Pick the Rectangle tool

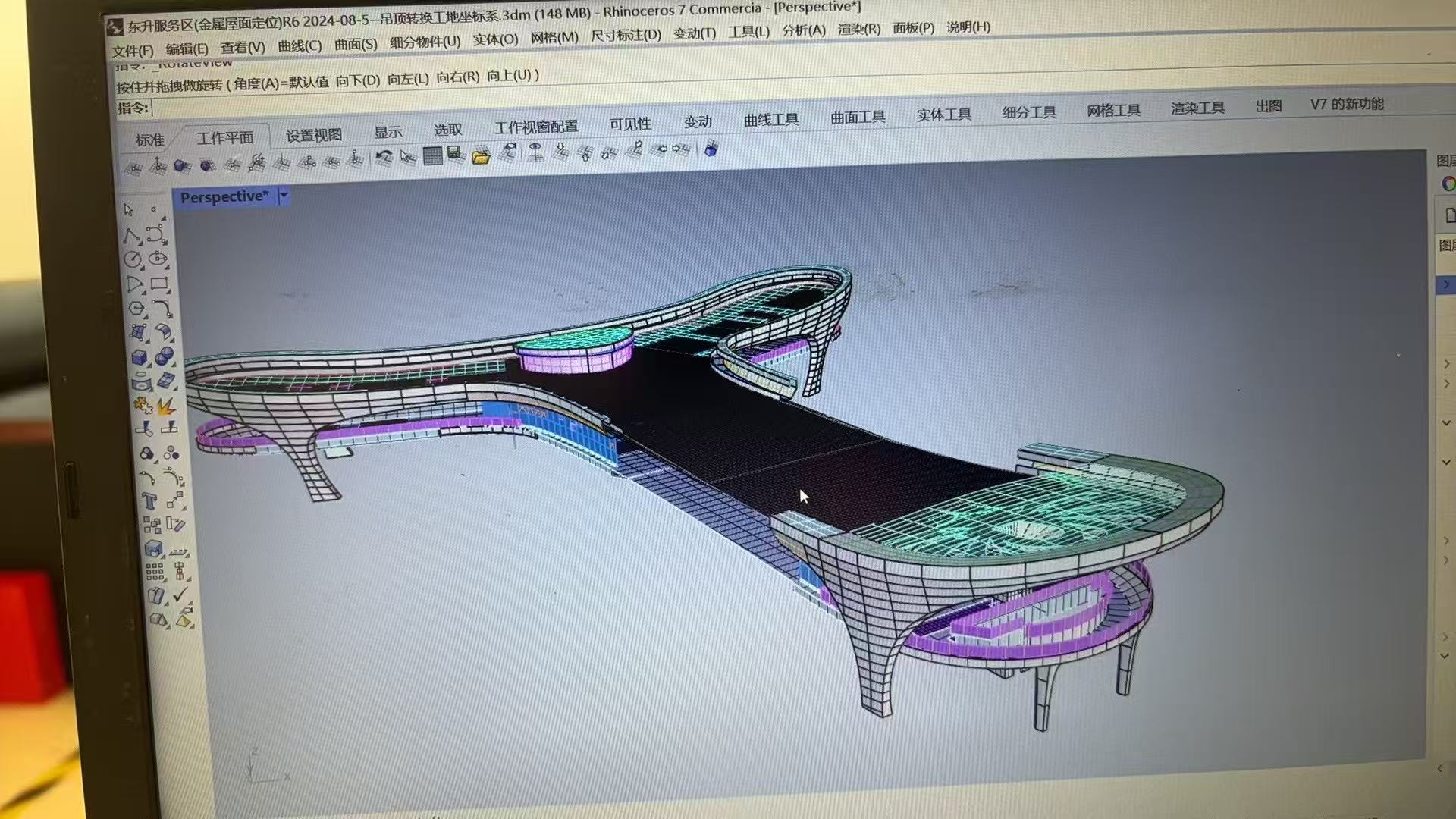tap(159, 284)
